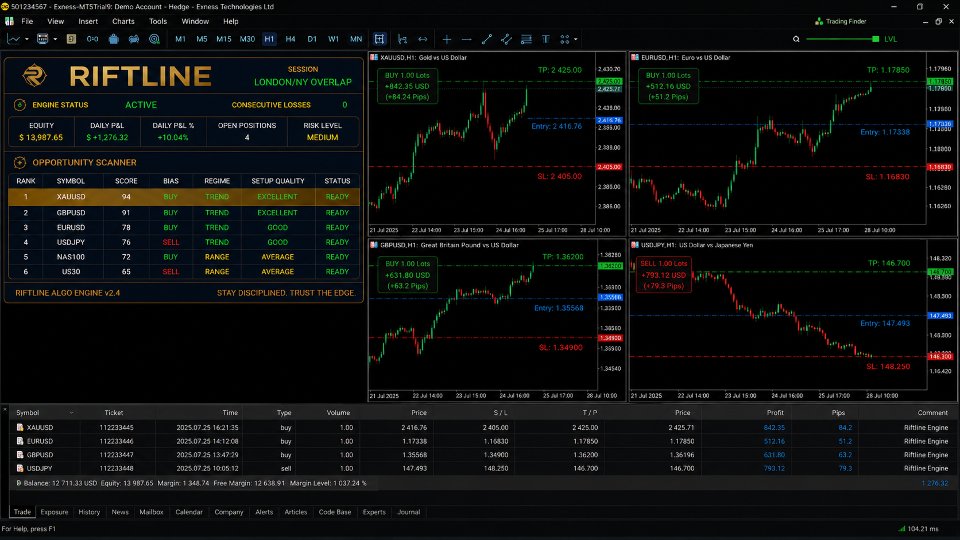Viewport: 960px width, 540px height.
Task: Pick the trendline drawing tool
Action: pyautogui.click(x=487, y=39)
